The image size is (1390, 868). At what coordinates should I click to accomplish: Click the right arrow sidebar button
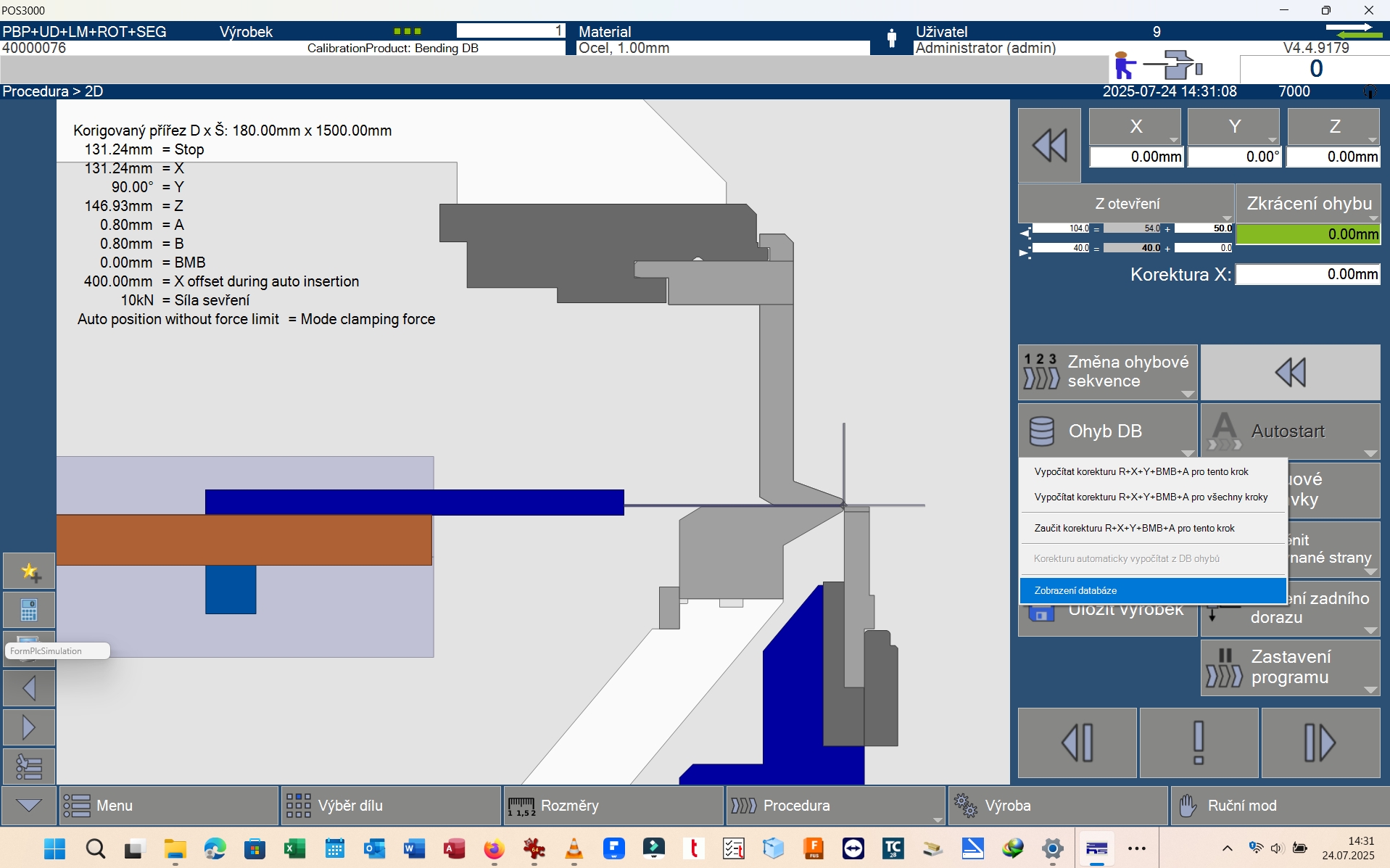click(29, 727)
